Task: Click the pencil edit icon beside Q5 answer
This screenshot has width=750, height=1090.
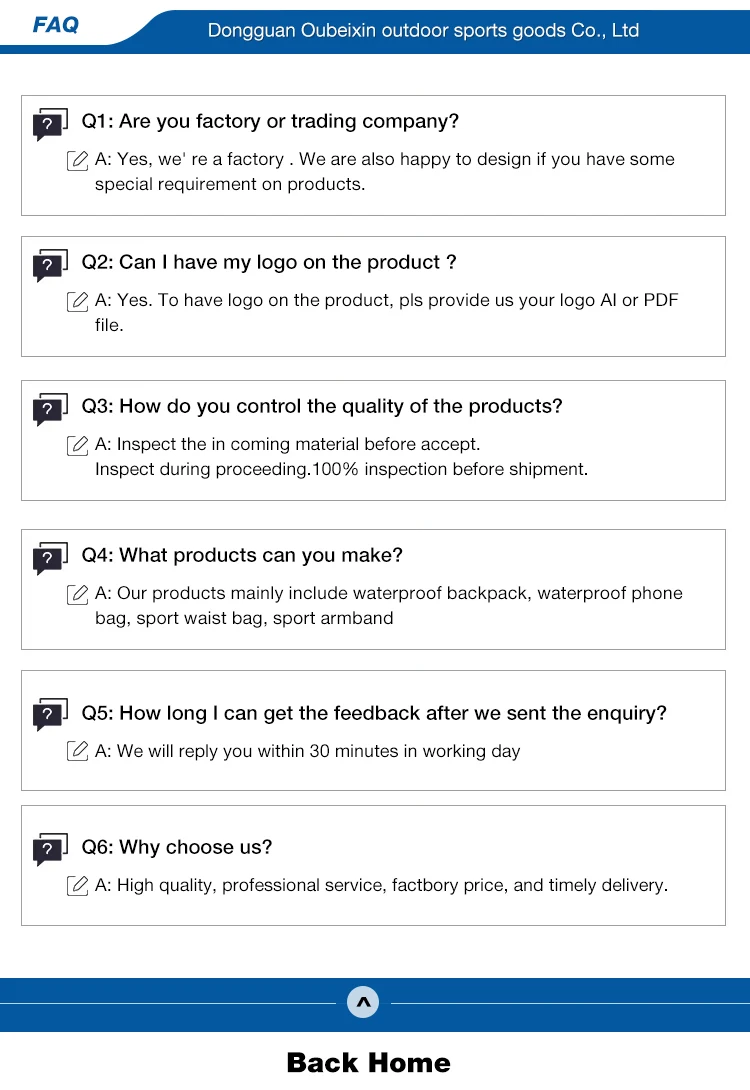Action: pyautogui.click(x=77, y=751)
